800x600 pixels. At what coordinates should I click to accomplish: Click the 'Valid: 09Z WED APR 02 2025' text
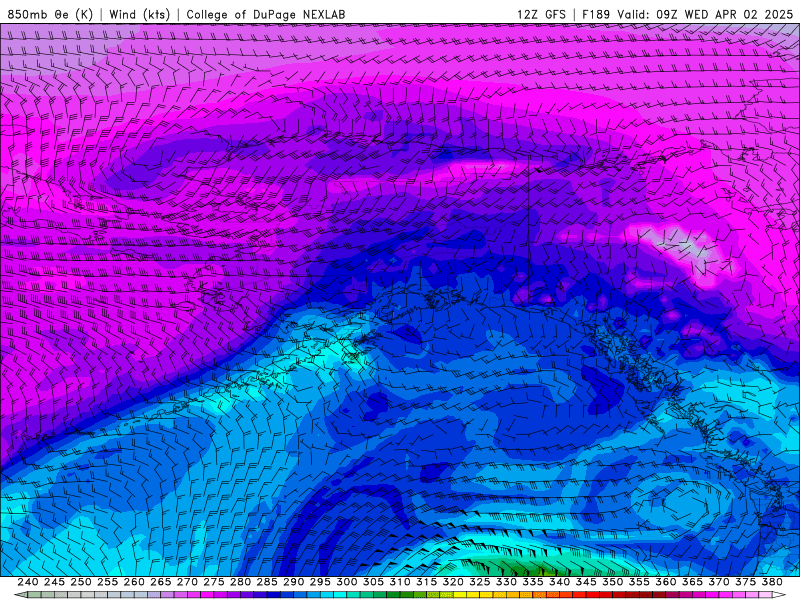[705, 14]
